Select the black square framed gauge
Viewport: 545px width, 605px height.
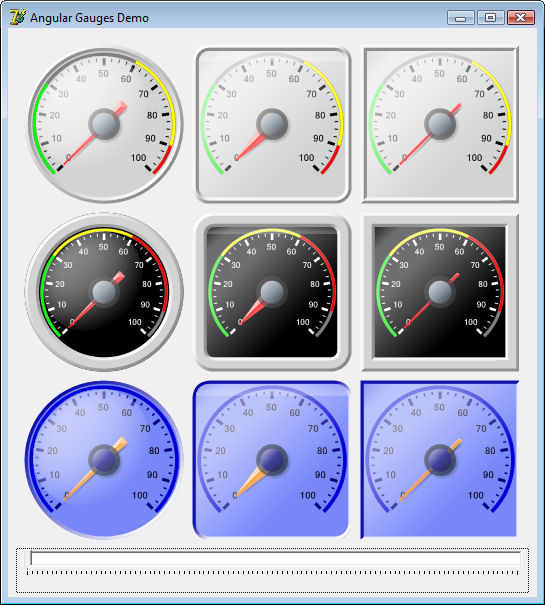click(x=440, y=293)
